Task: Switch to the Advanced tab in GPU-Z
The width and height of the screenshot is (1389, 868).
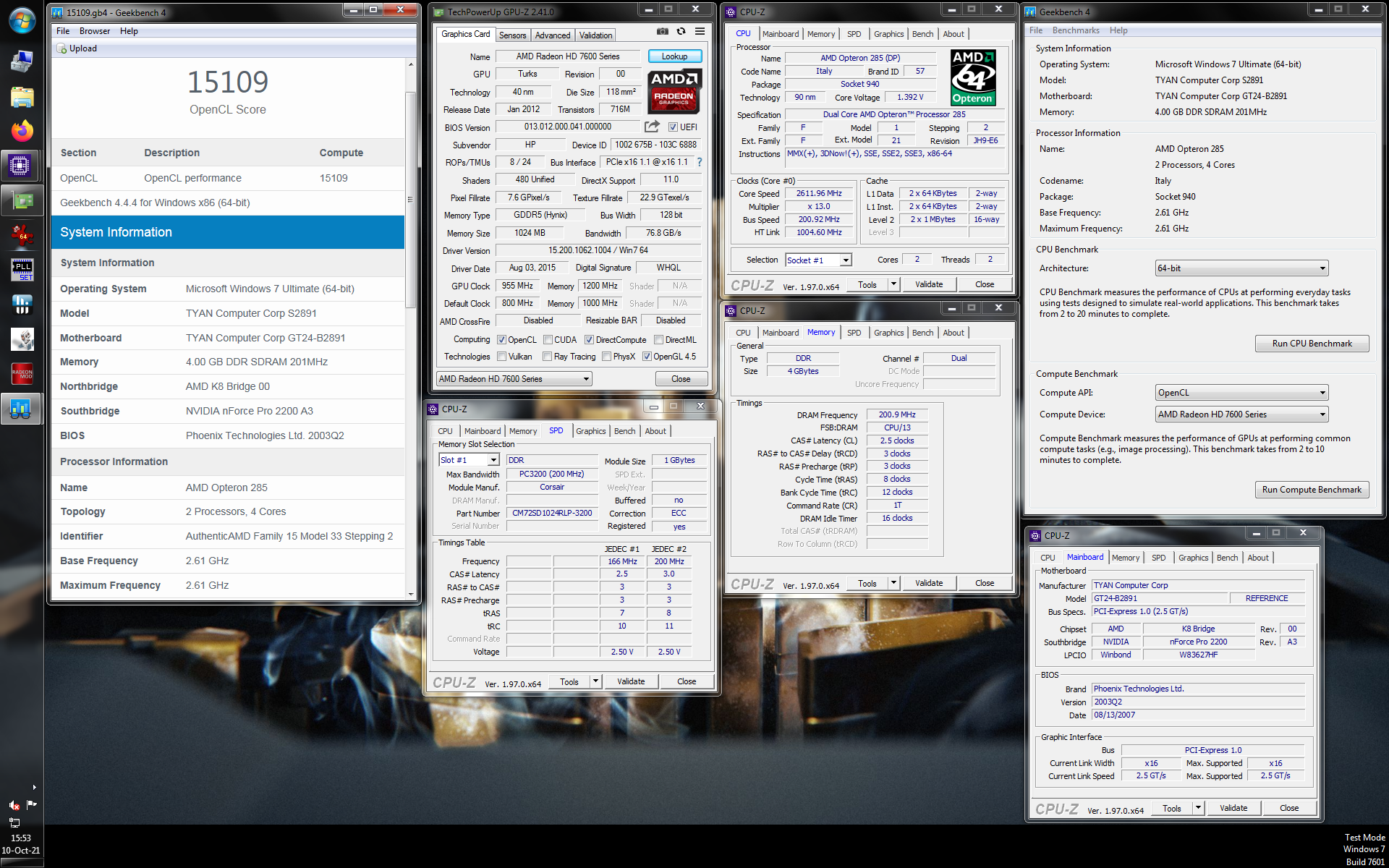Action: point(553,35)
